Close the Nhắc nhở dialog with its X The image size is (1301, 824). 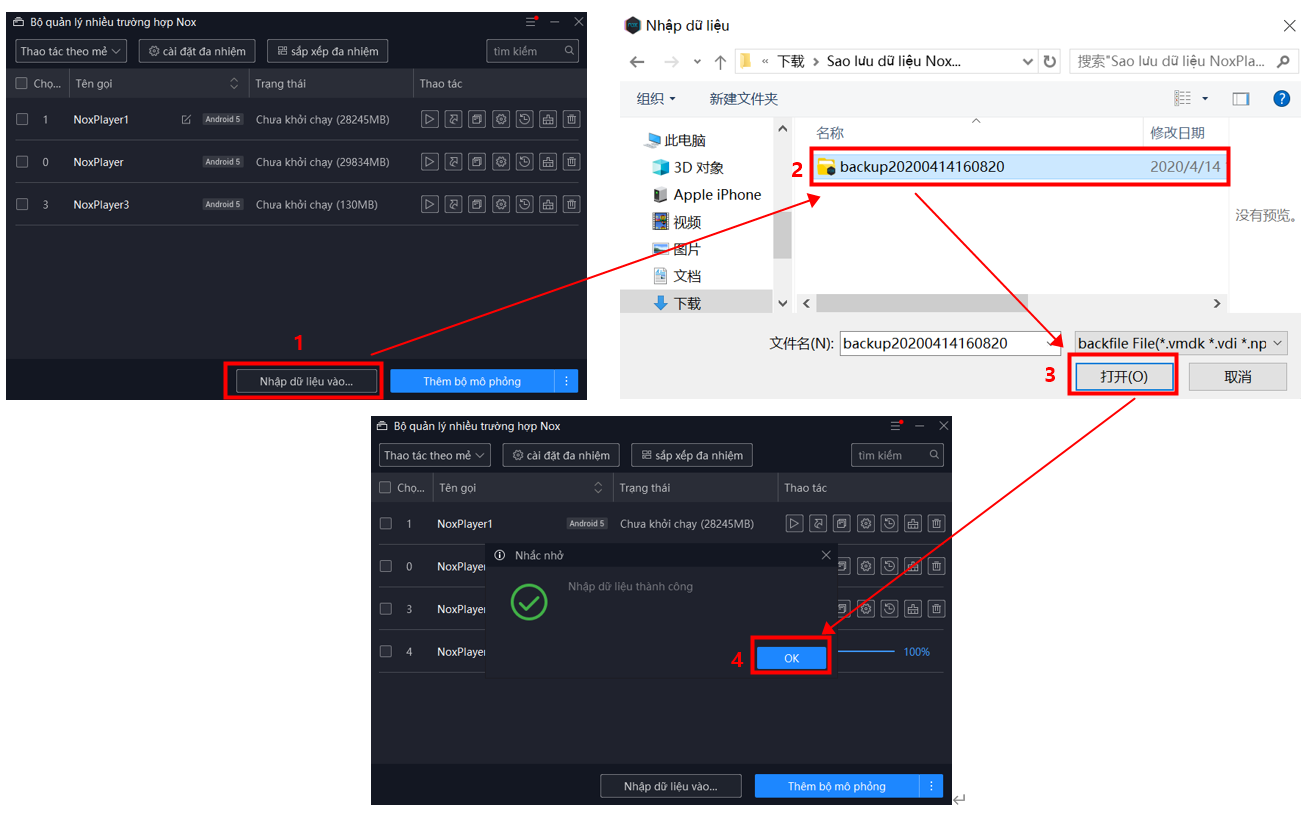pos(825,555)
